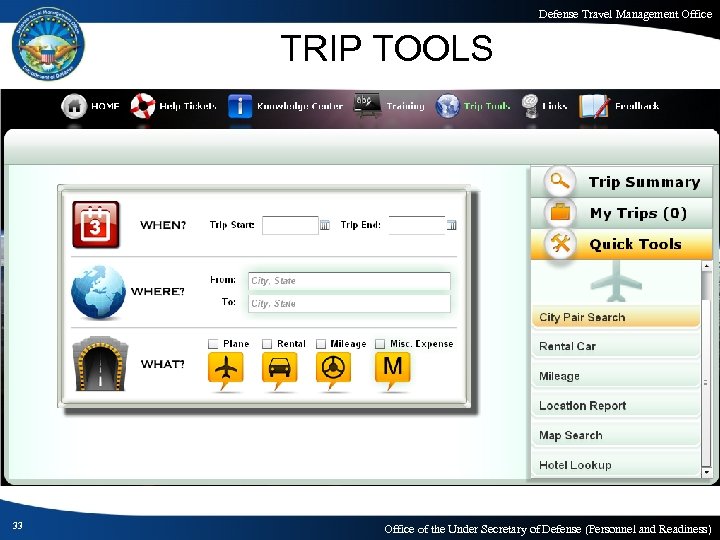Select City Pair Search tool
720x540 pixels.
point(616,317)
